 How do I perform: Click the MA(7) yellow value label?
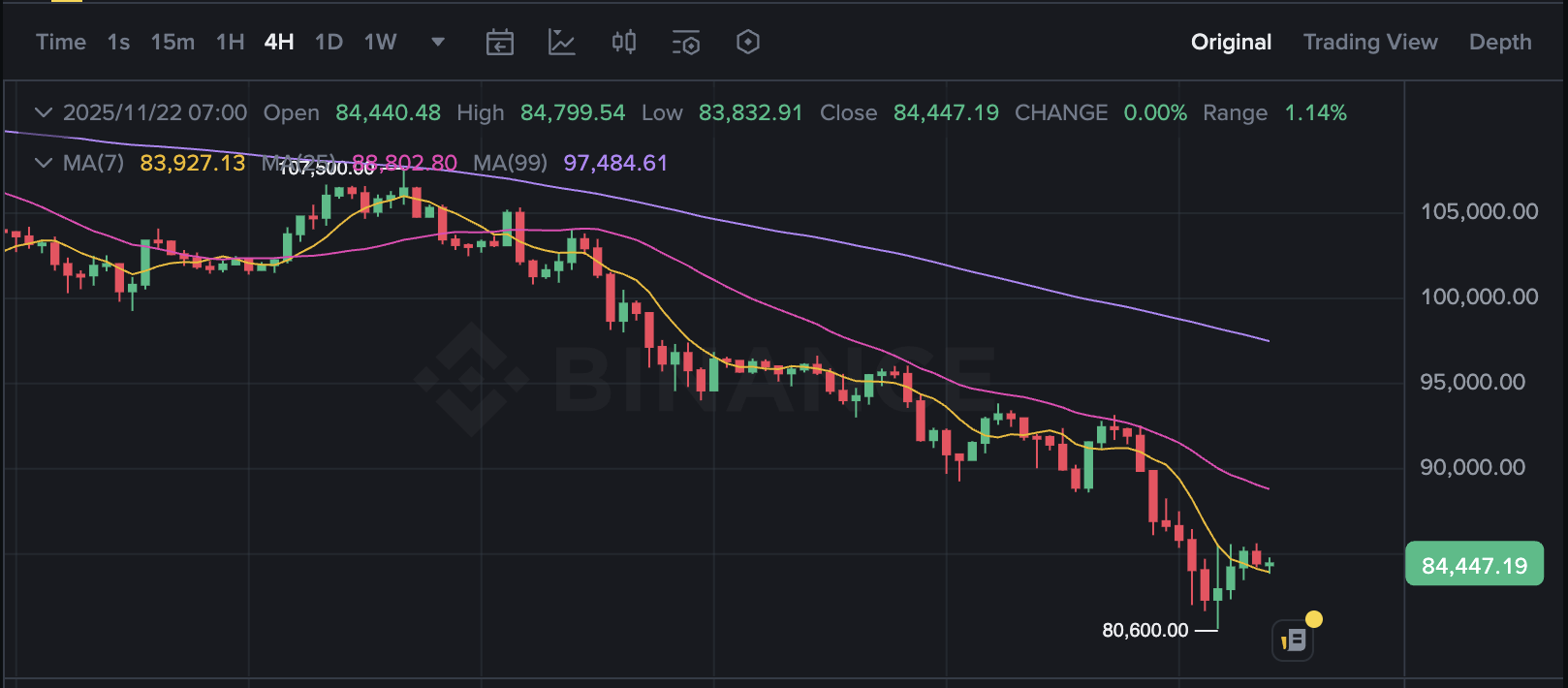[193, 163]
